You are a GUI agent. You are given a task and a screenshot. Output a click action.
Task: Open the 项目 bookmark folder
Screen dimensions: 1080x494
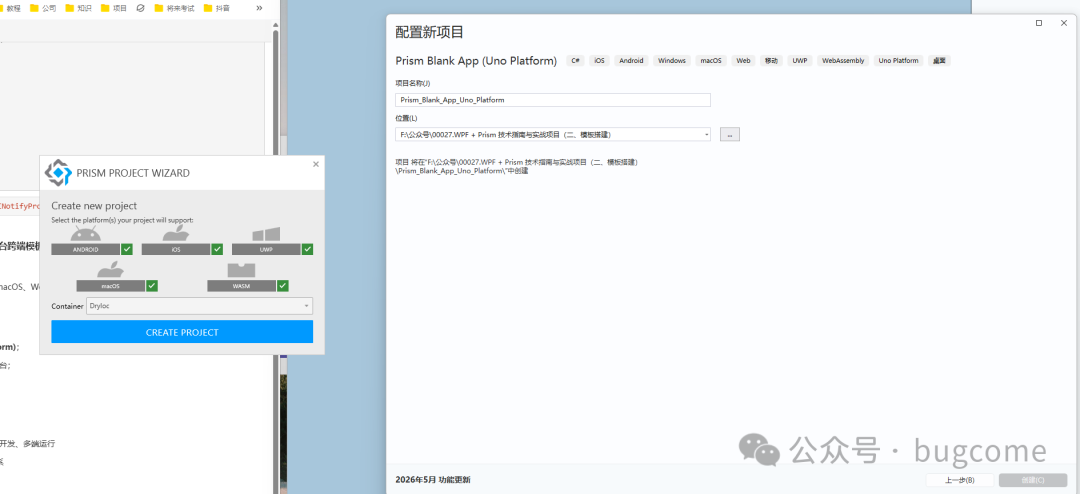(x=114, y=8)
